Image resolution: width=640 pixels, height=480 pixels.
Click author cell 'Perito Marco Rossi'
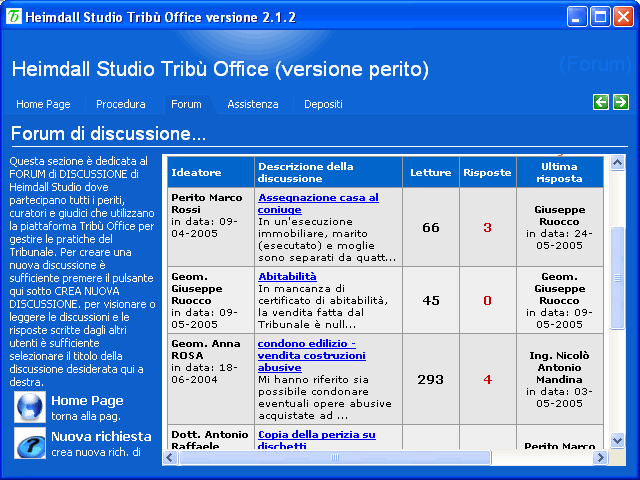pyautogui.click(x=211, y=227)
